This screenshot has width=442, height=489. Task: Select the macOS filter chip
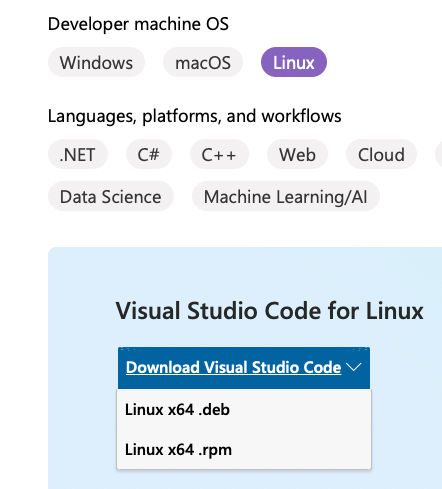[203, 62]
